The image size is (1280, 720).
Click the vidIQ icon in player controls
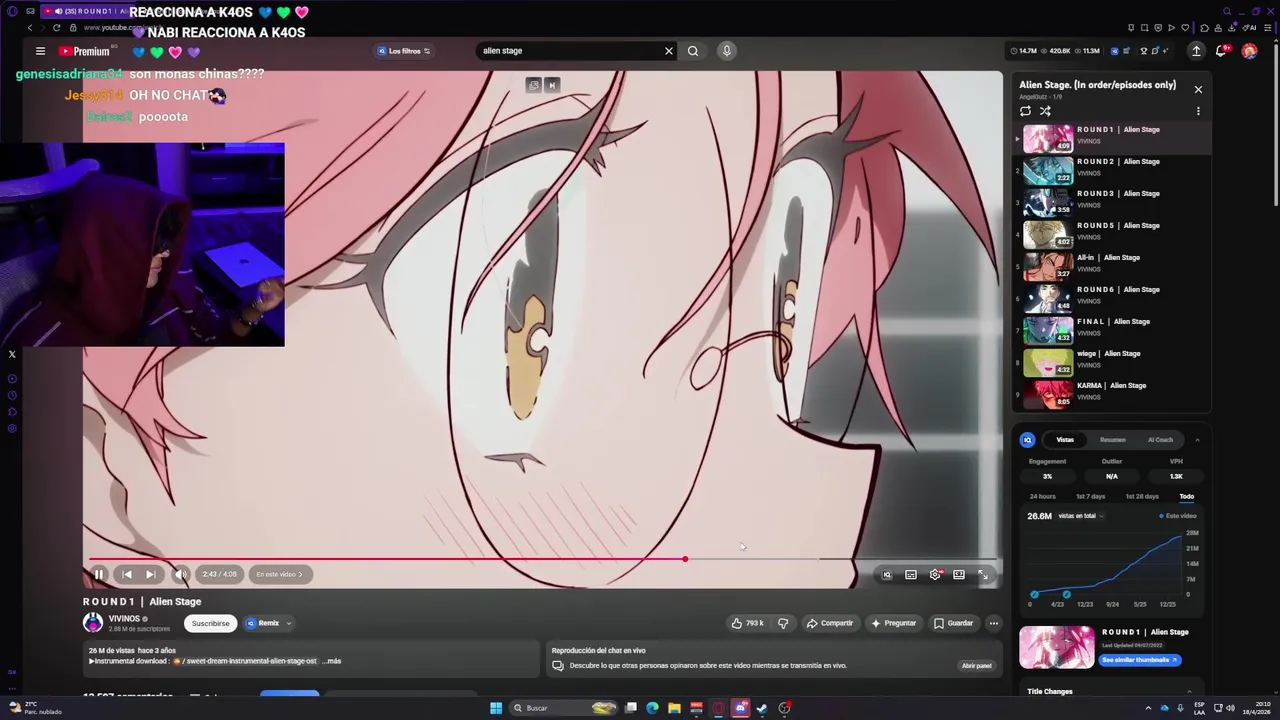pyautogui.click(x=887, y=574)
